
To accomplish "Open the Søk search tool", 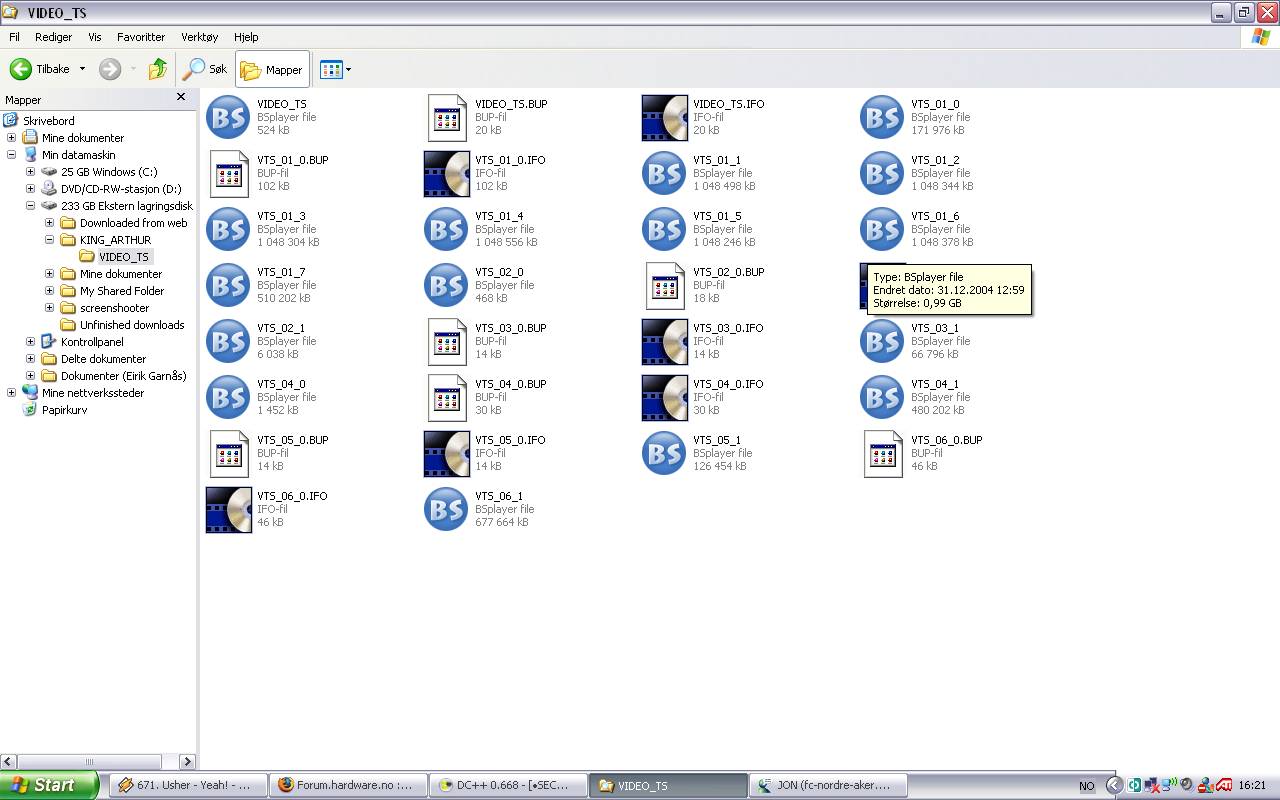I will click(x=205, y=69).
